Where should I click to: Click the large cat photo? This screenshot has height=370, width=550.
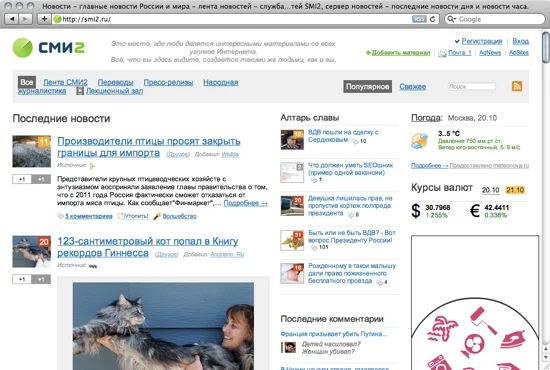point(163,326)
